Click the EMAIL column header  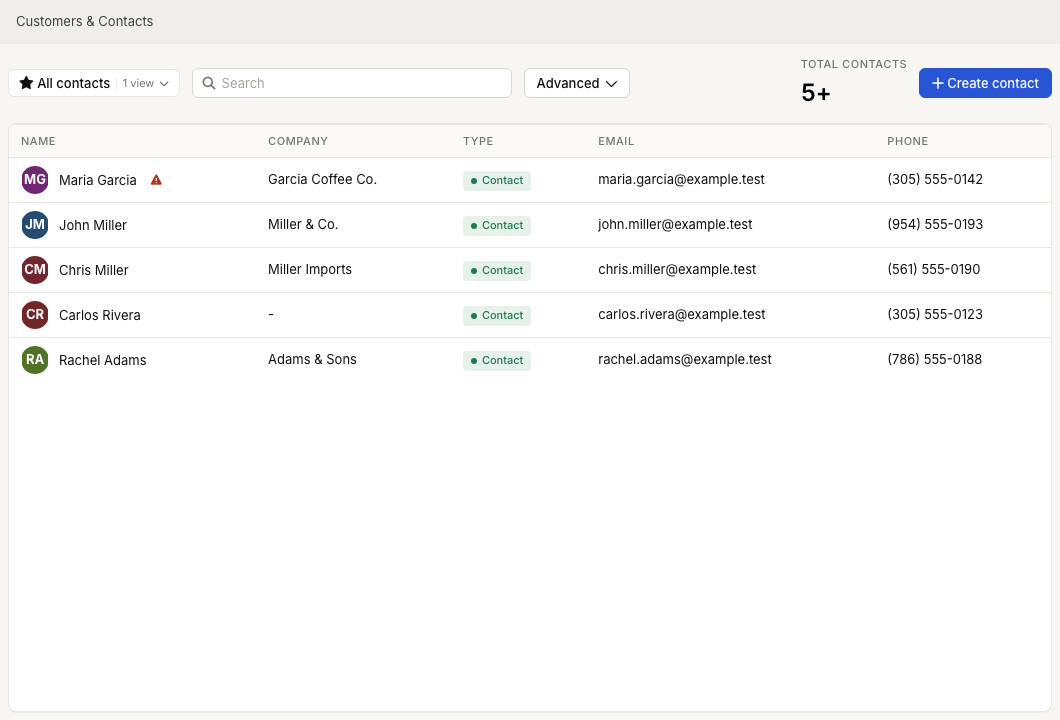tap(616, 141)
